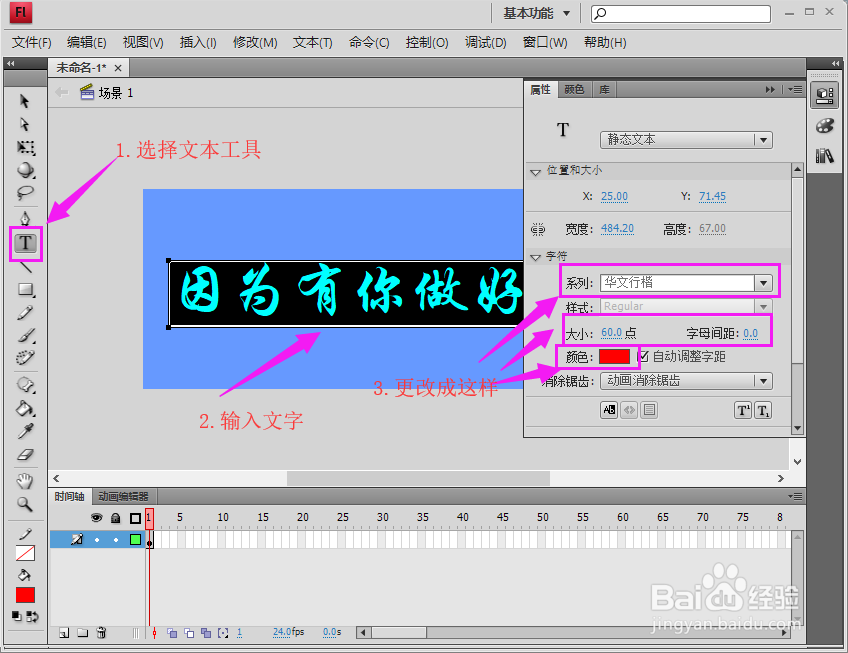Toggle auto kerning checkbox

[x=643, y=357]
